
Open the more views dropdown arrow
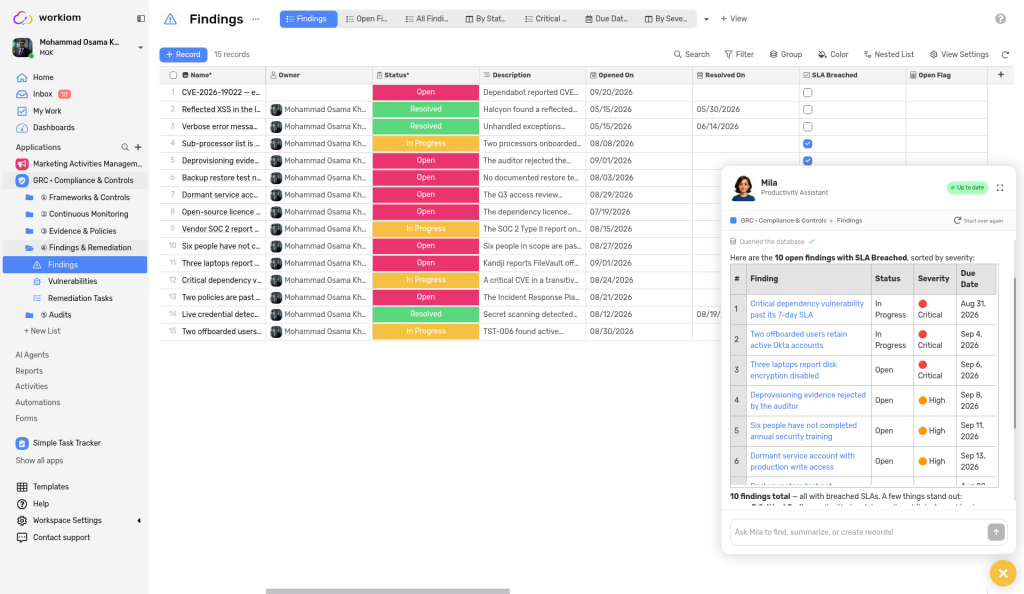(x=706, y=20)
